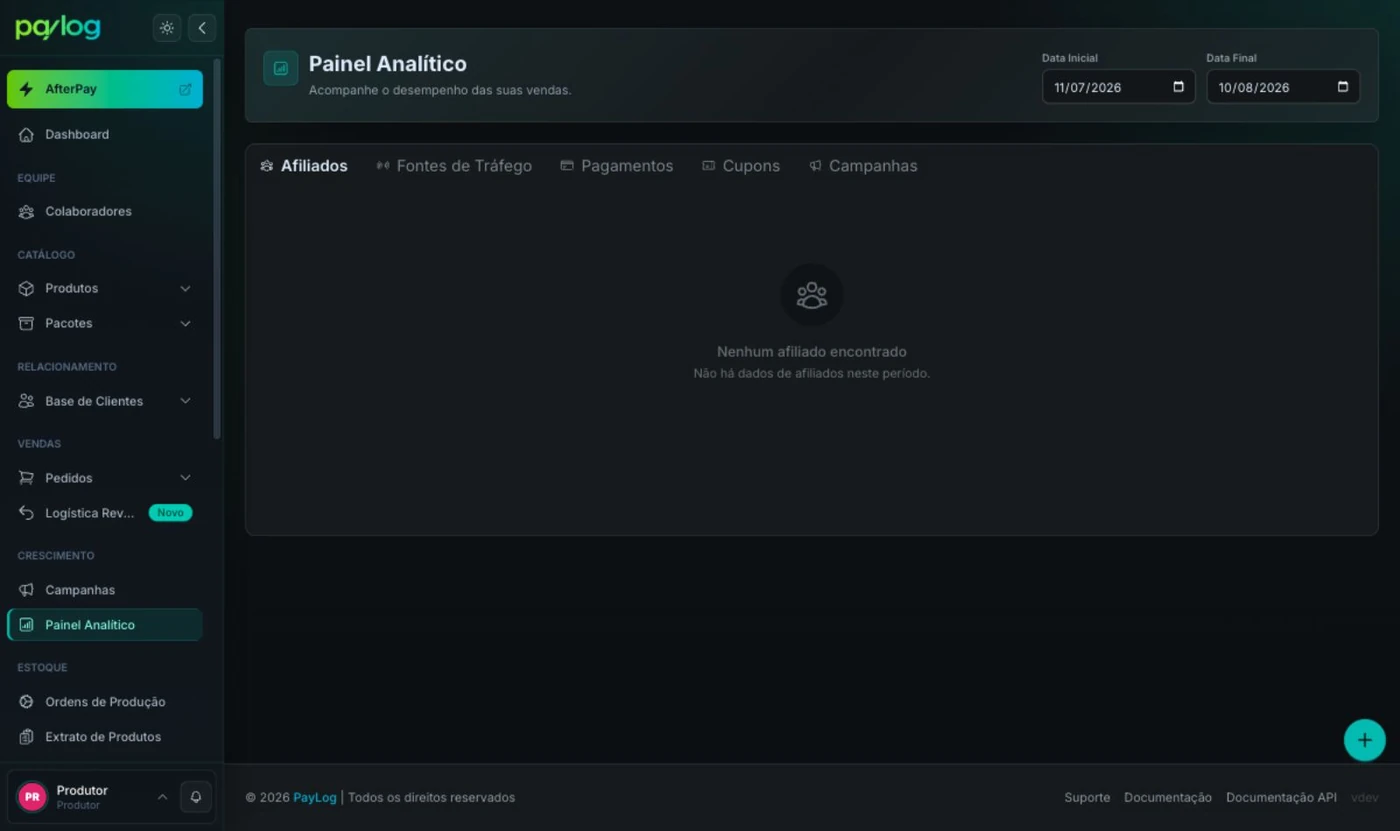The height and width of the screenshot is (831, 1400).
Task: Open Ordens de Produção
Action: (105, 702)
